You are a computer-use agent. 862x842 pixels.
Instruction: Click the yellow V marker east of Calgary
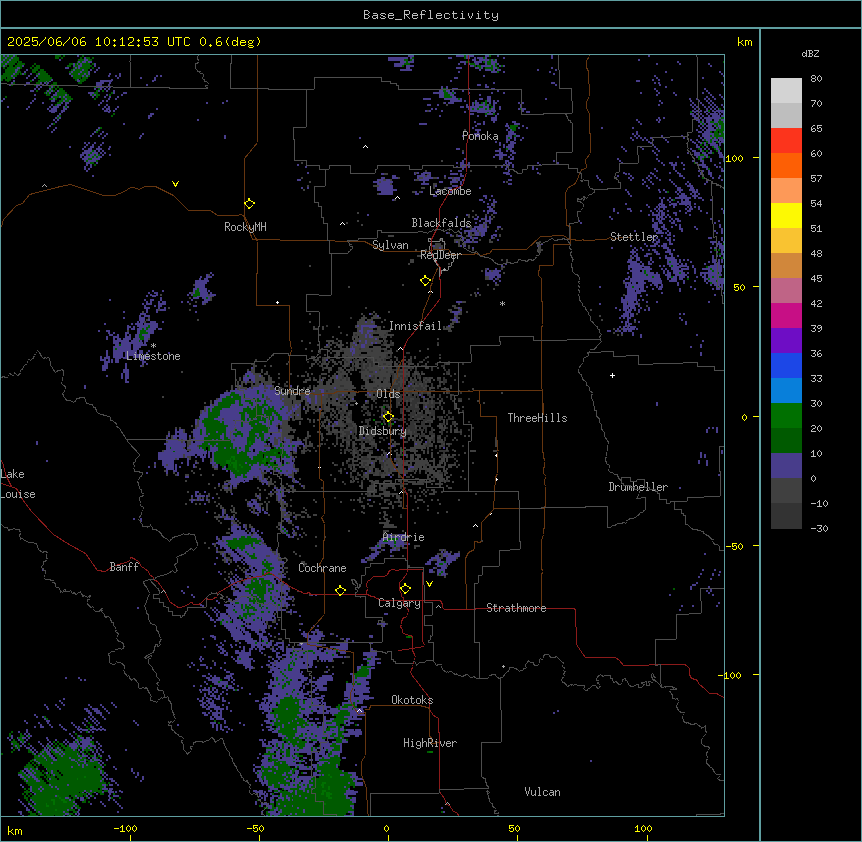coord(429,584)
